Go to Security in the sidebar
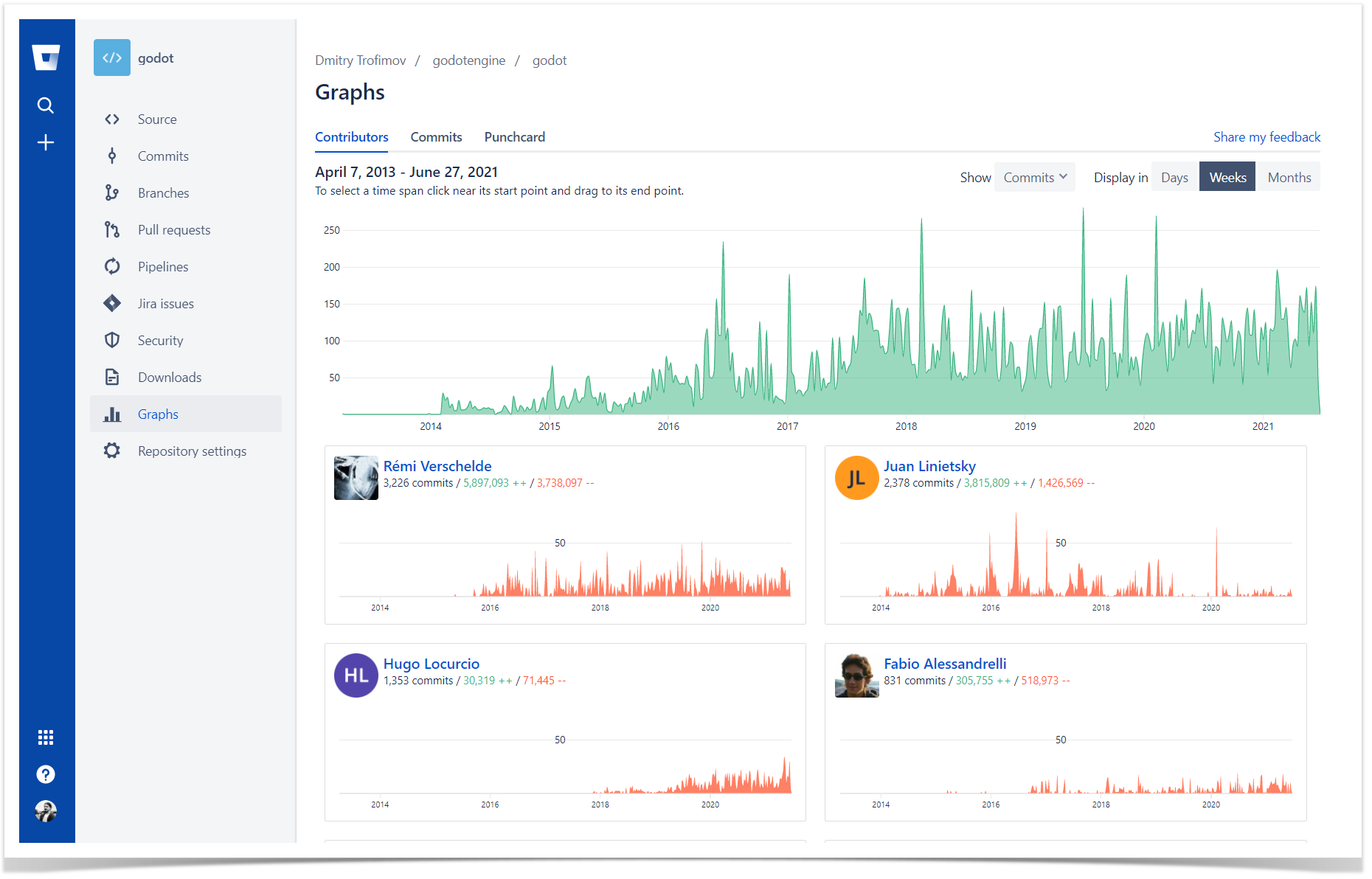1372x879 pixels. [x=186, y=340]
